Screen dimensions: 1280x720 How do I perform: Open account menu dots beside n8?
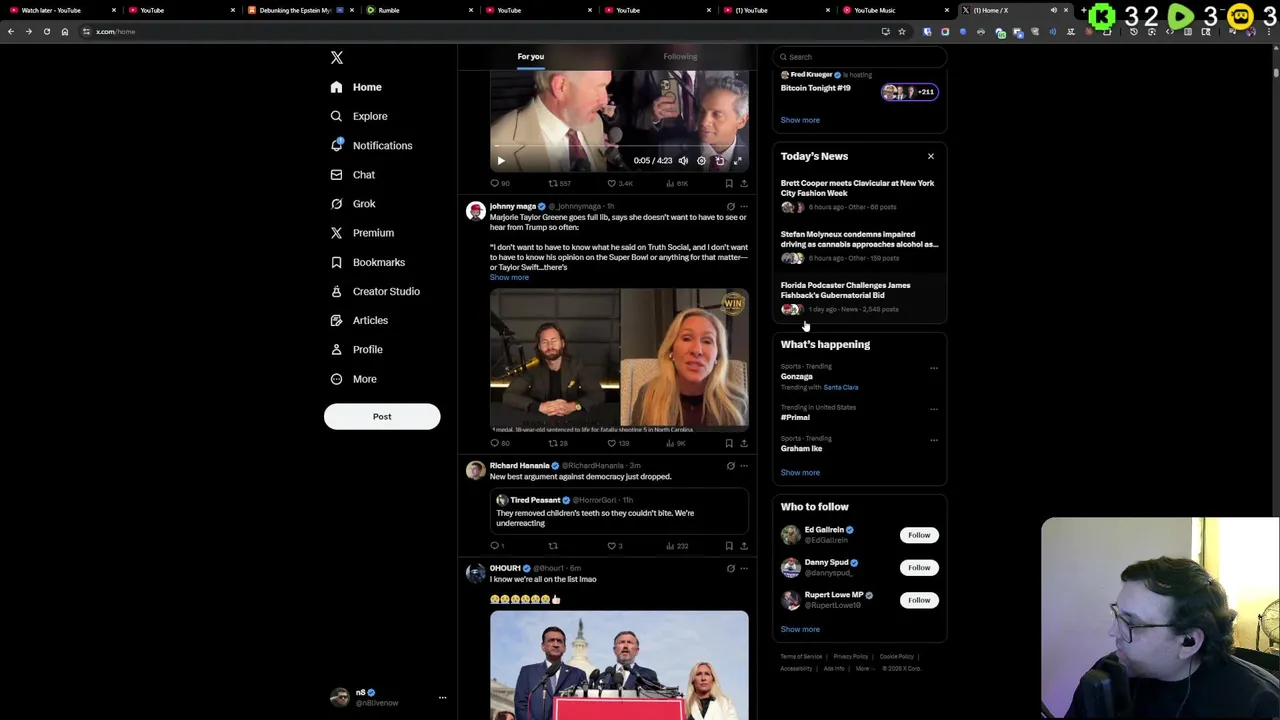click(x=442, y=698)
